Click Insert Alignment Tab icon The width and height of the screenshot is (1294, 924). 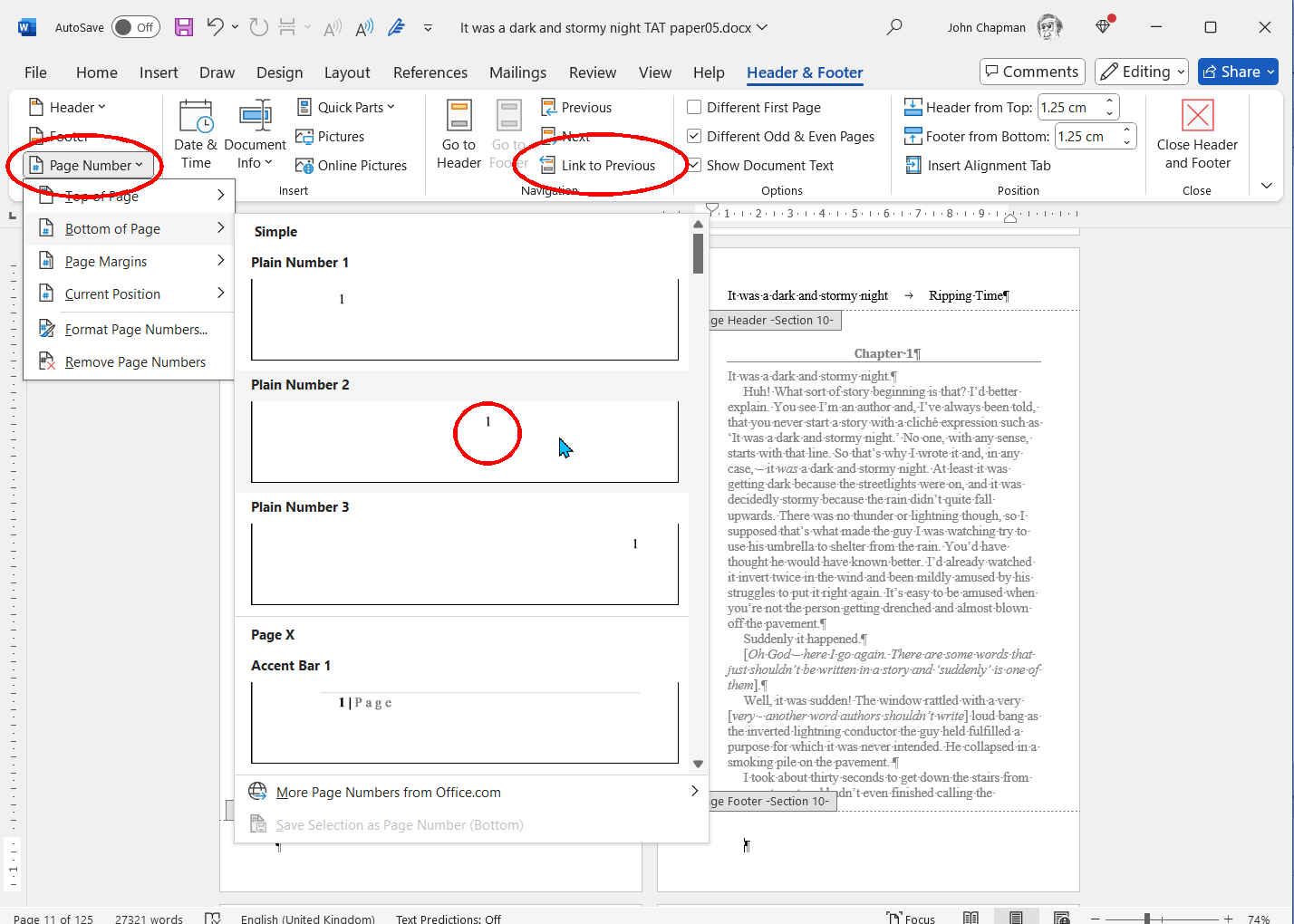tap(913, 166)
